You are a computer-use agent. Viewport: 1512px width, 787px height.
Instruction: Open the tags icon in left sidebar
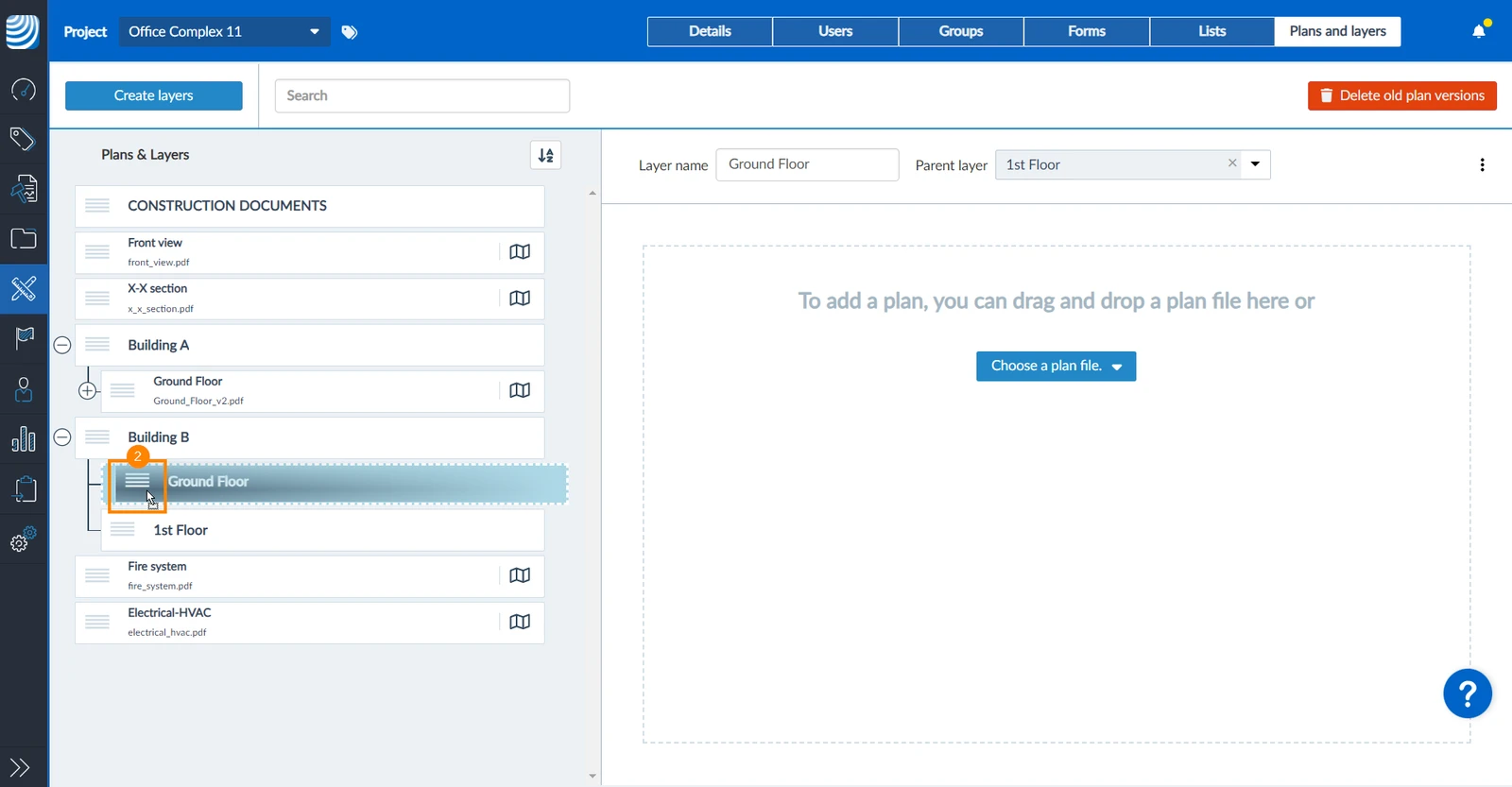[x=24, y=139]
